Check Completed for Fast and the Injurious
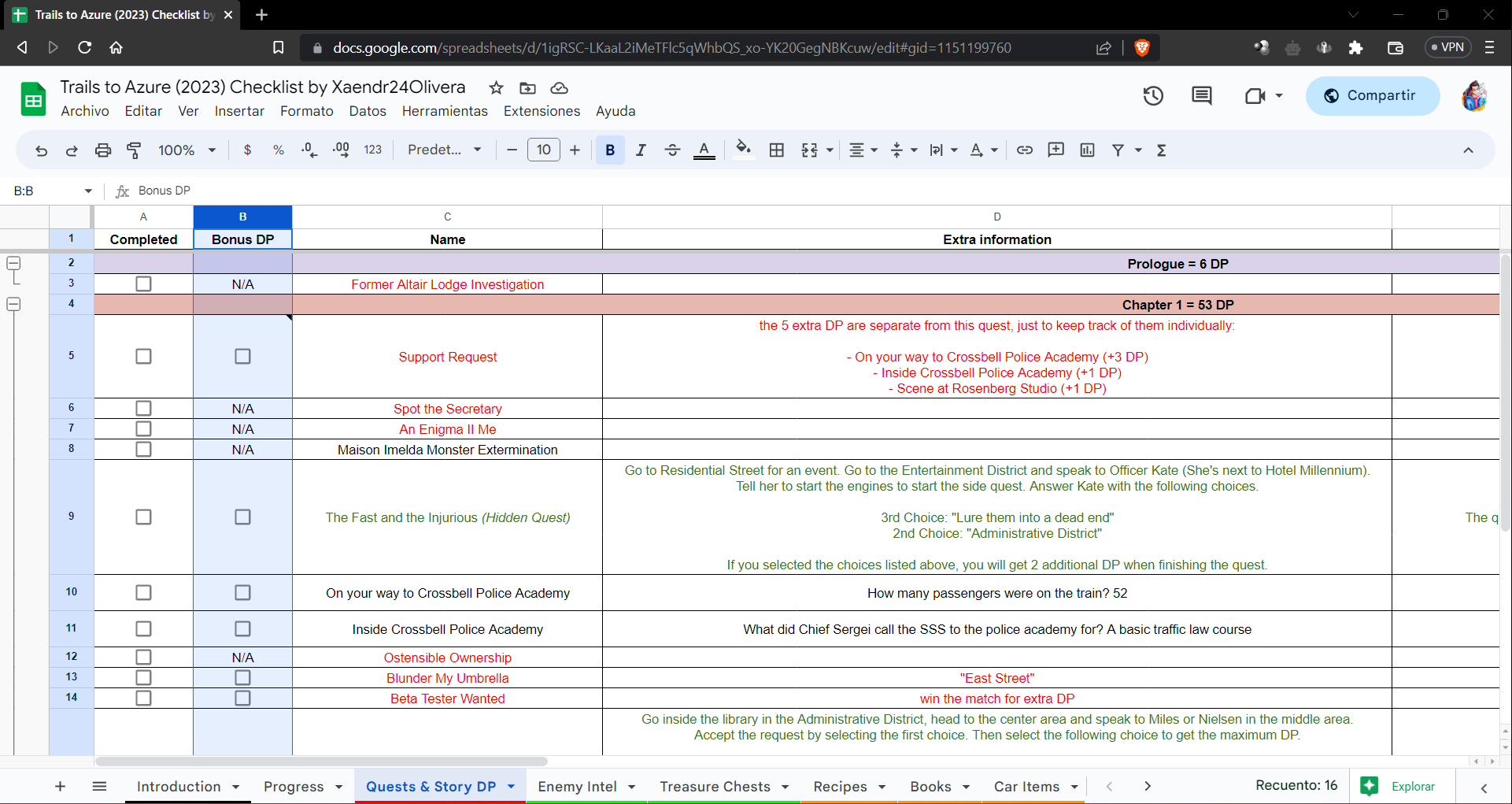1512x804 pixels. pos(143,517)
